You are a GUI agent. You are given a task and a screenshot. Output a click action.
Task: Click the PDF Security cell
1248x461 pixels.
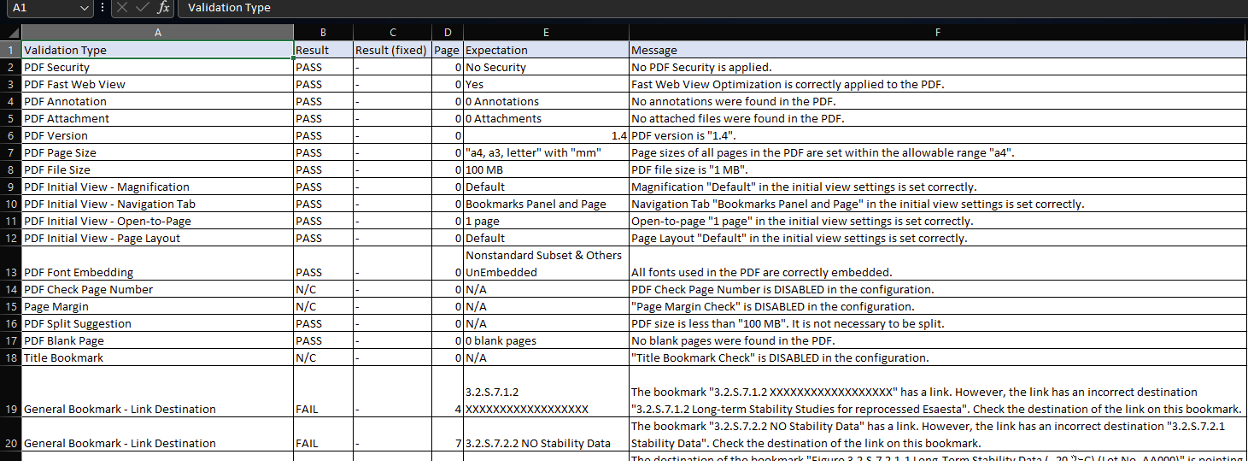pos(157,67)
